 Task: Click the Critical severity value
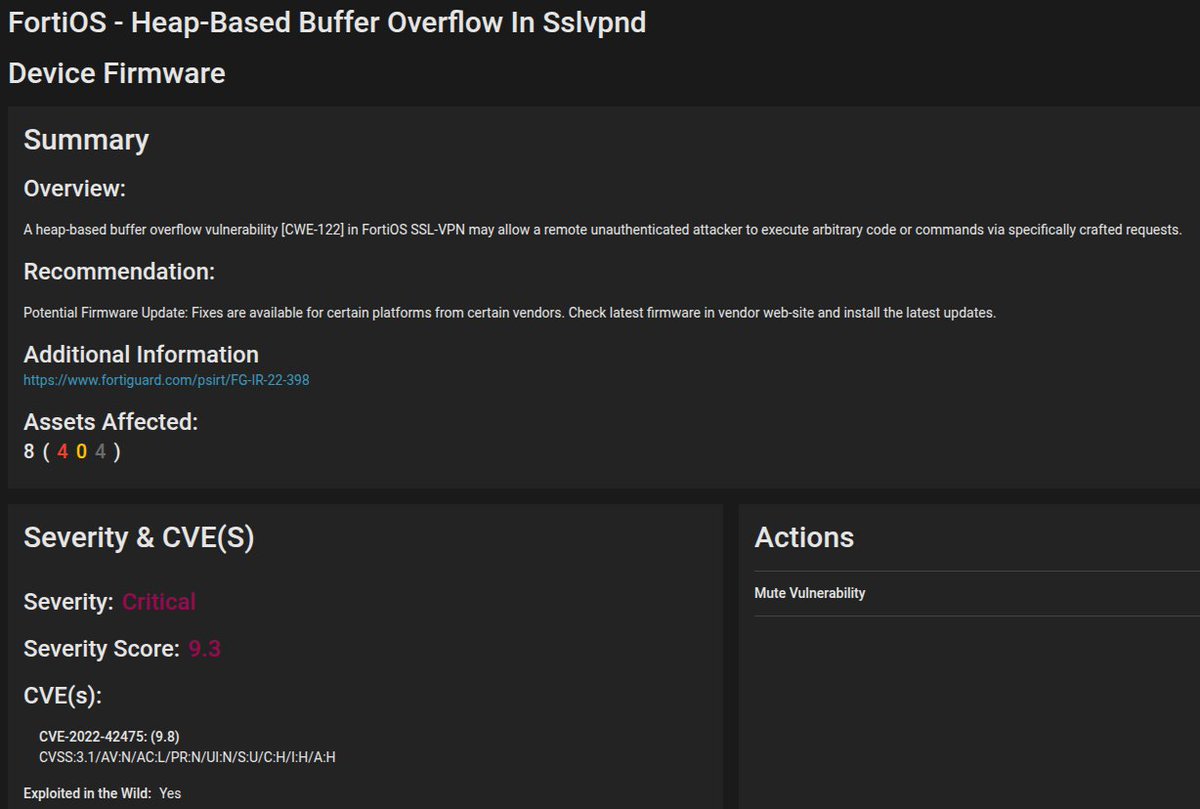tap(159, 602)
